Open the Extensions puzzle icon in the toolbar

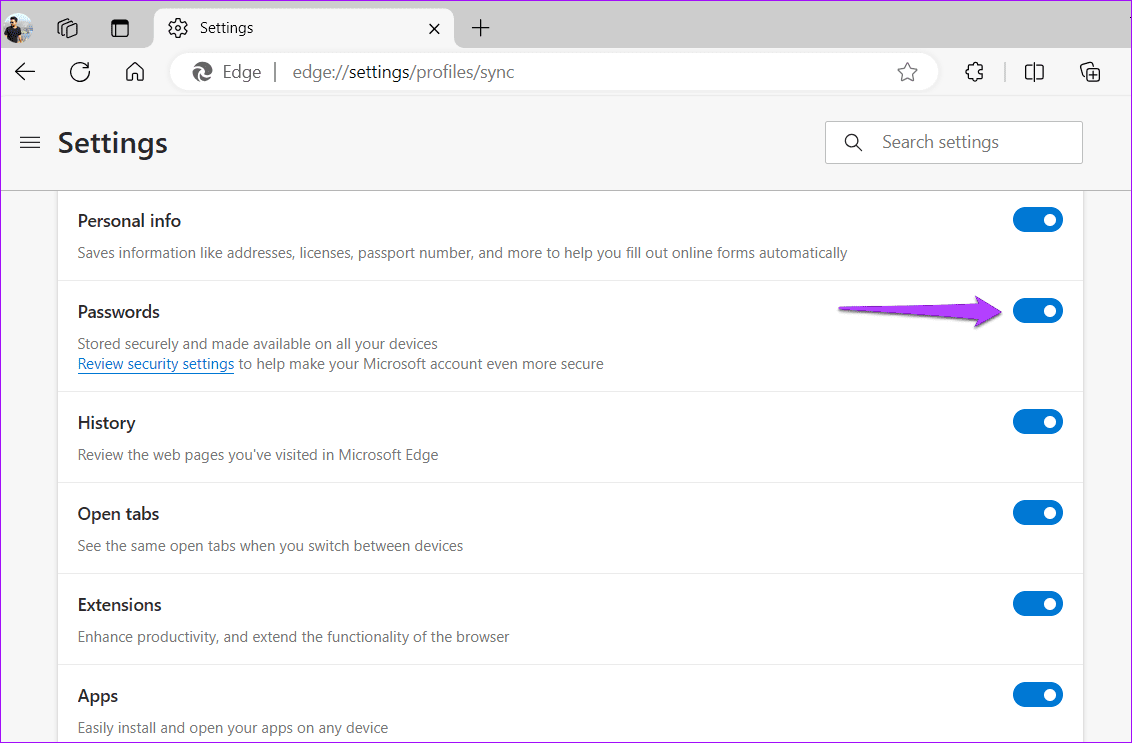click(x=974, y=71)
